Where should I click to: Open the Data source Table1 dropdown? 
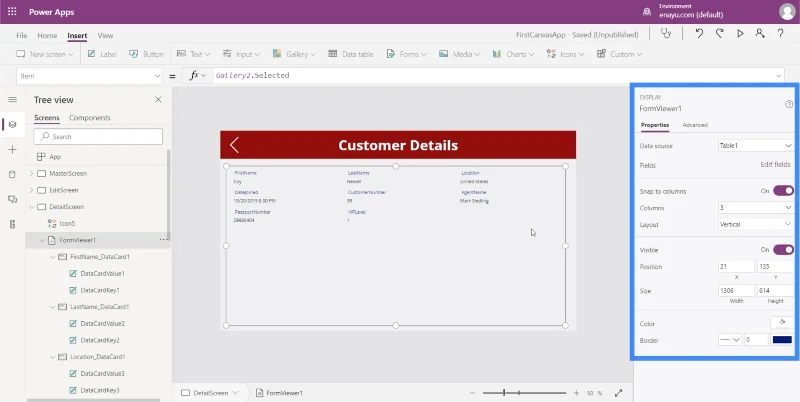756,146
